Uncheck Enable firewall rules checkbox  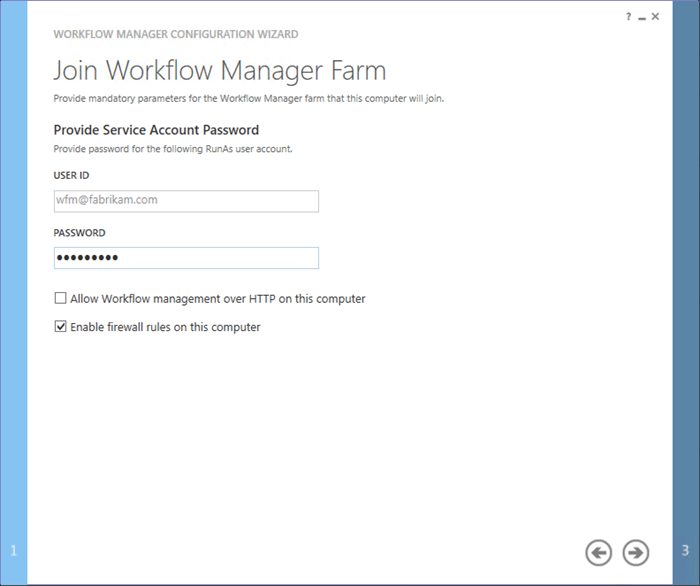[61, 326]
